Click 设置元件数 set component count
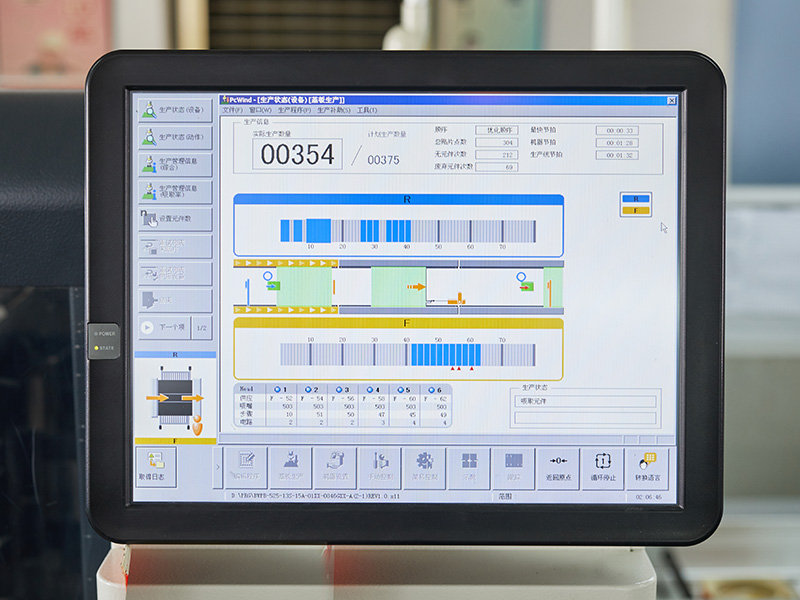The width and height of the screenshot is (800, 600). tap(175, 217)
